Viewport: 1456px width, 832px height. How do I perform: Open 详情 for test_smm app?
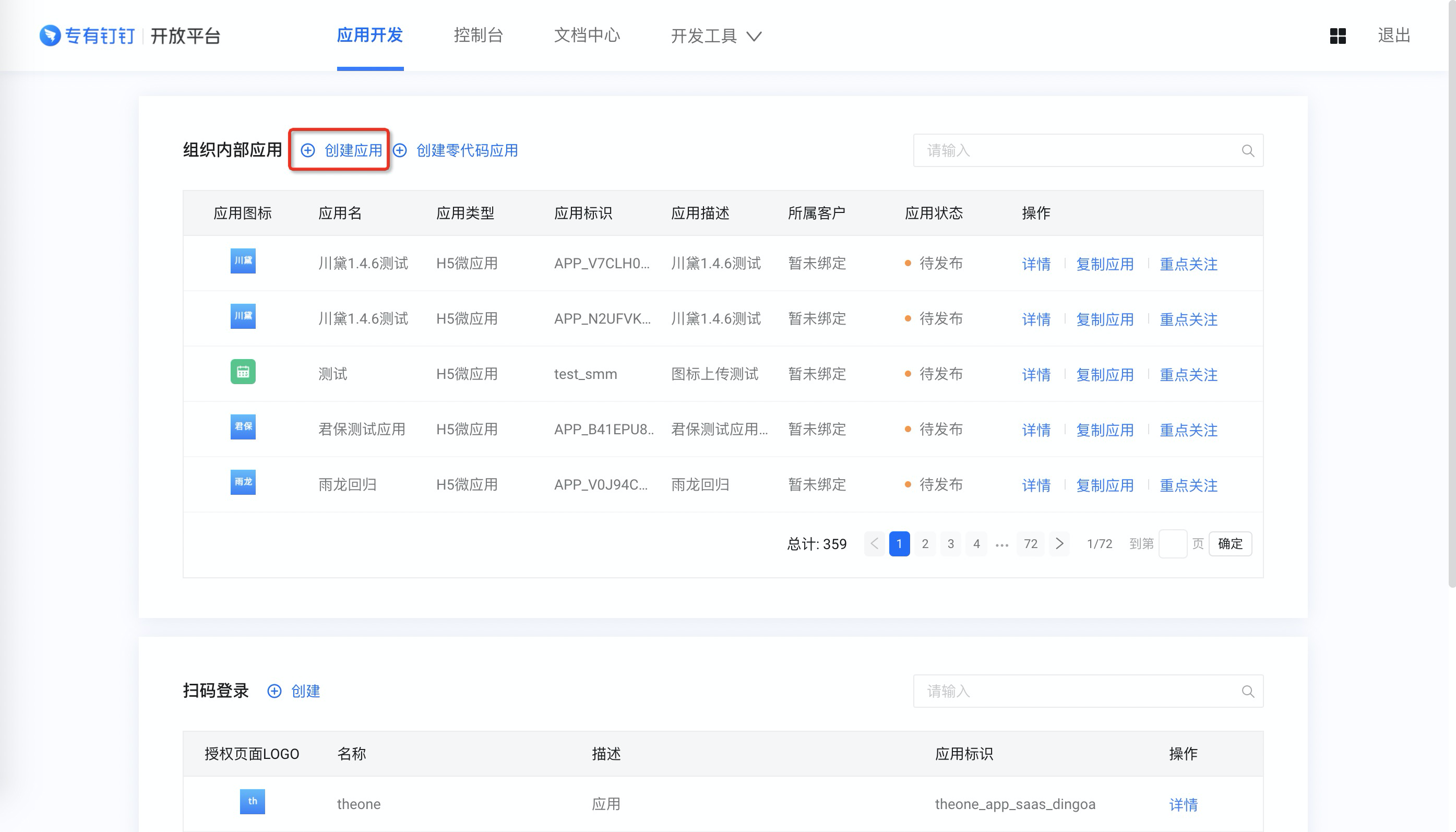[1035, 375]
